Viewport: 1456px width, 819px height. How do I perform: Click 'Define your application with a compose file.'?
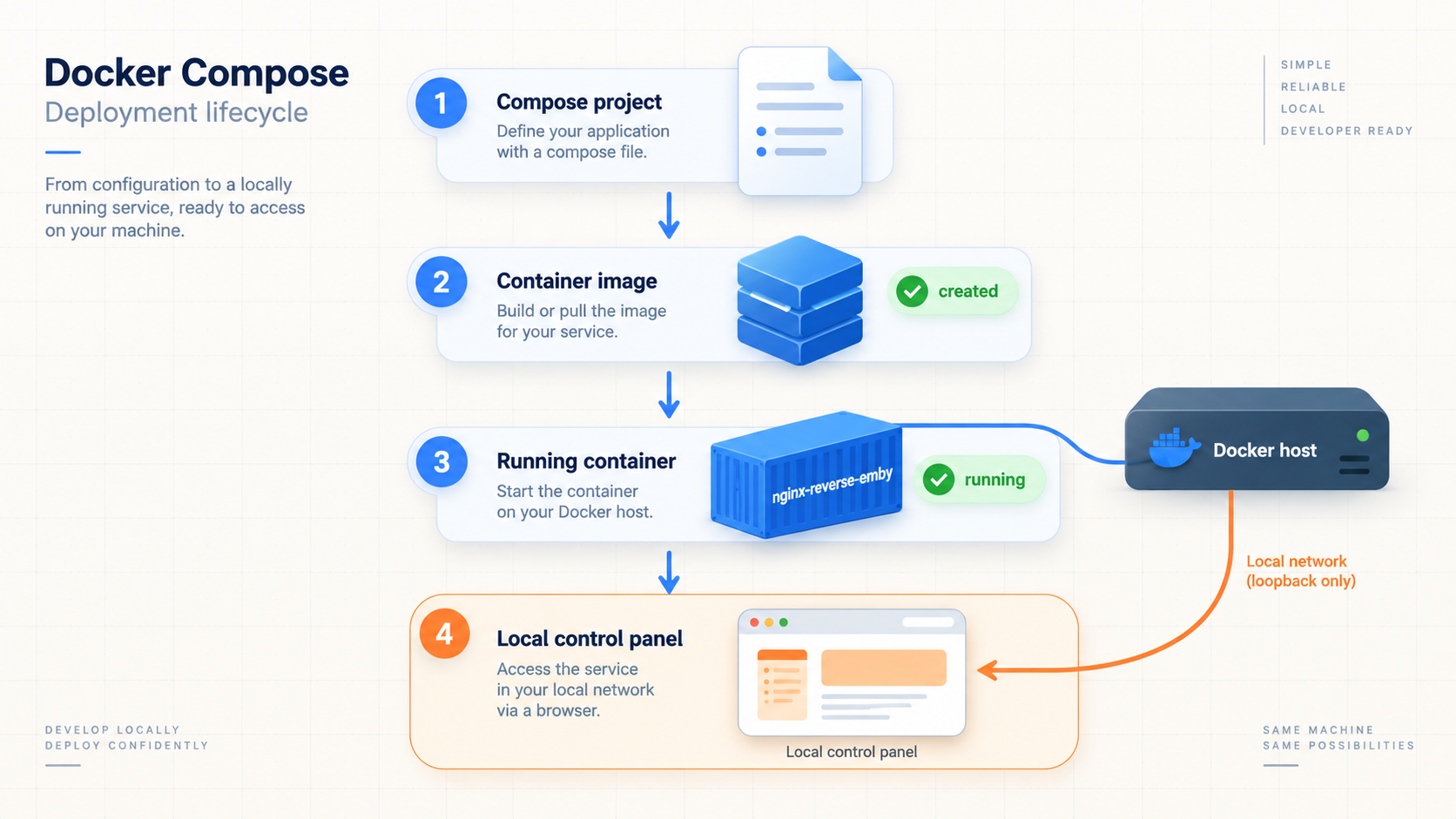click(x=583, y=141)
